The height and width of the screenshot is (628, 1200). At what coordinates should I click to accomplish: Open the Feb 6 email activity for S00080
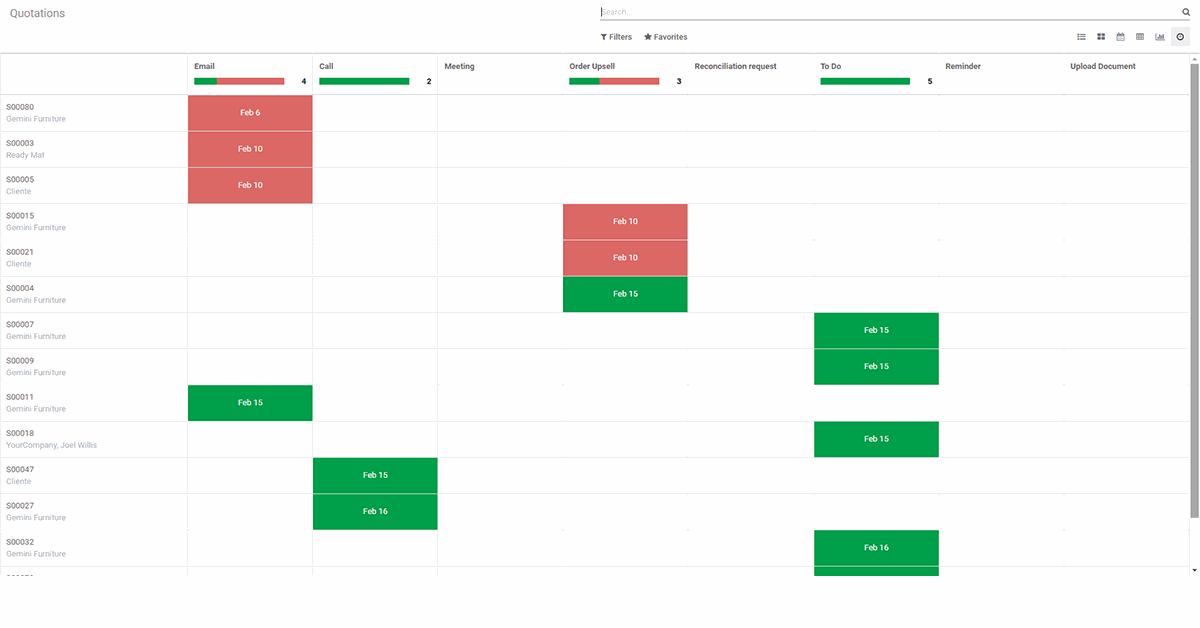(x=250, y=113)
